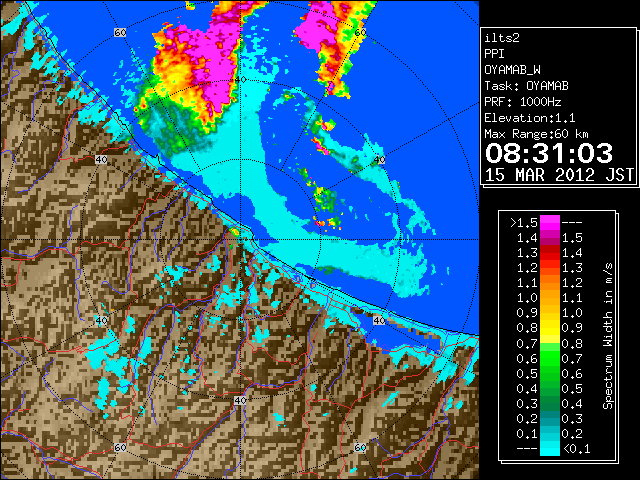Click the vertical Spectrum Width in m/s caption
The width and height of the screenshot is (640, 480).
tap(608, 336)
